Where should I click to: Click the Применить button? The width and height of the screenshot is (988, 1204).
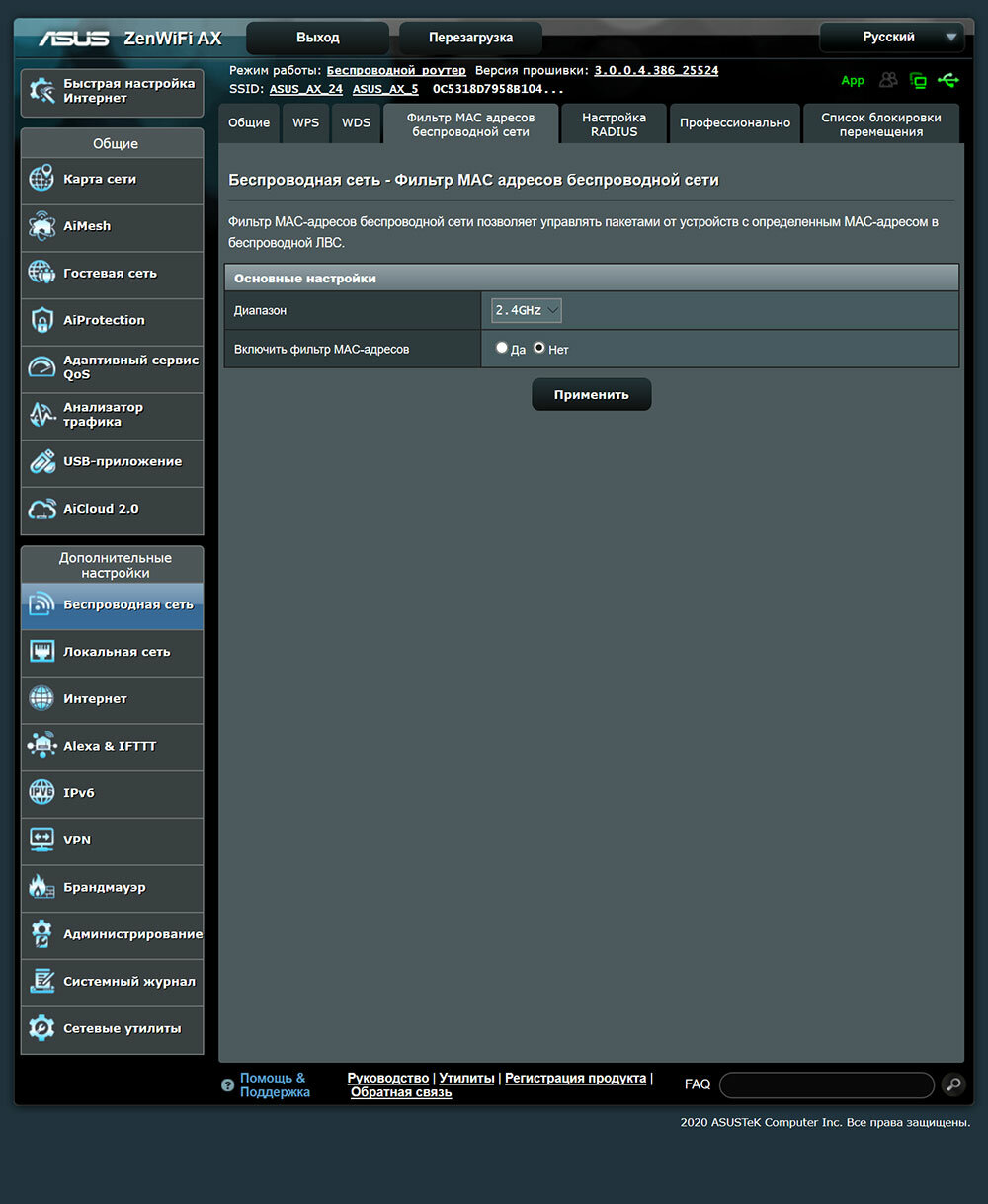click(592, 394)
